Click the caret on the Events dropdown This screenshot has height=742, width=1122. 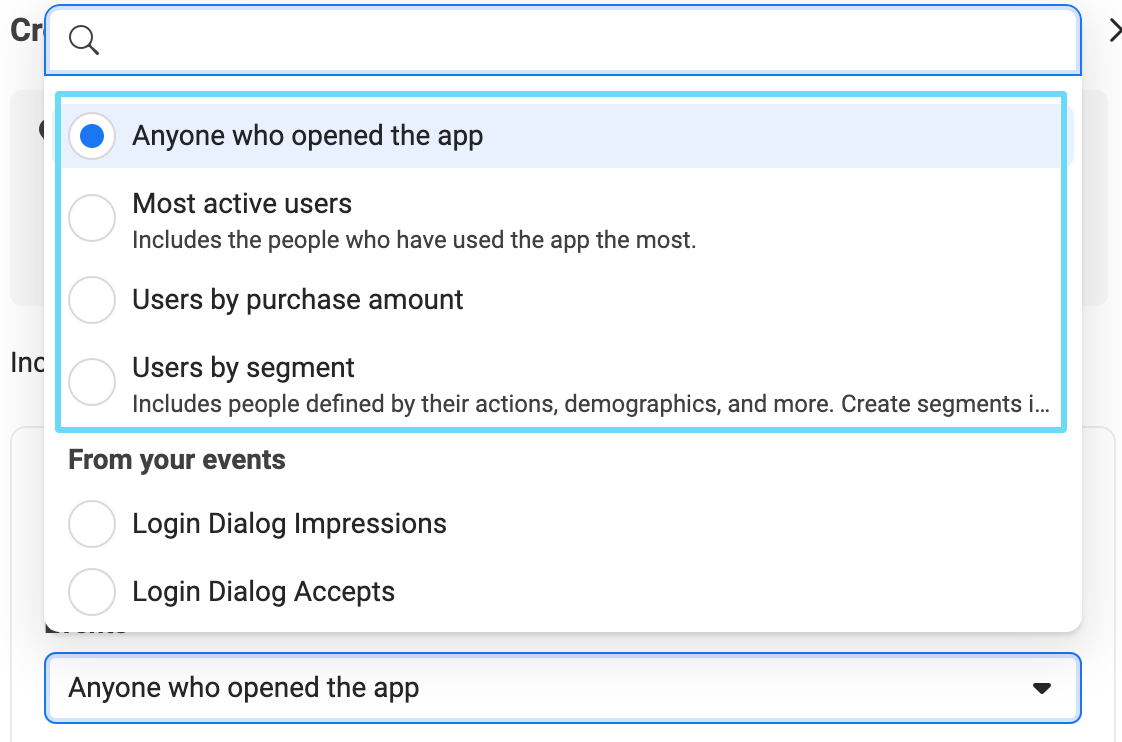coord(1042,688)
